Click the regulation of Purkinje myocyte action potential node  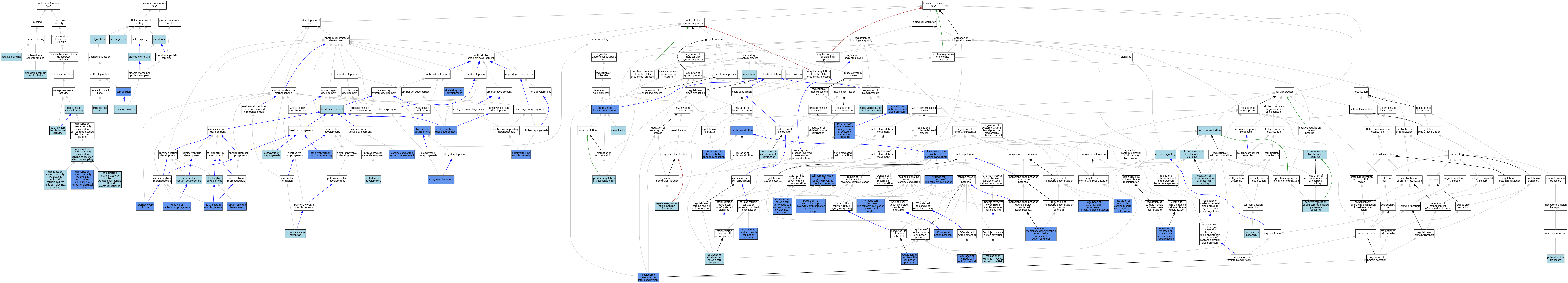(993, 259)
